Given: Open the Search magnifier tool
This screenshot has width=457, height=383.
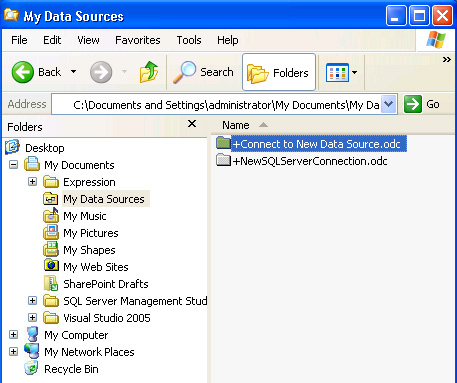Looking at the screenshot, I should pyautogui.click(x=203, y=72).
